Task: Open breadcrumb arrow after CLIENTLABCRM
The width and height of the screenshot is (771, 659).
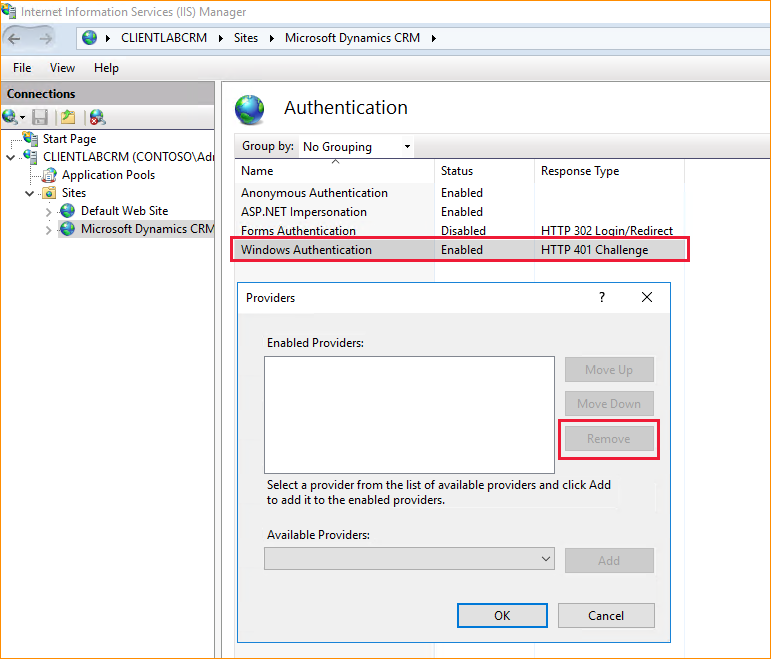Action: tap(221, 38)
